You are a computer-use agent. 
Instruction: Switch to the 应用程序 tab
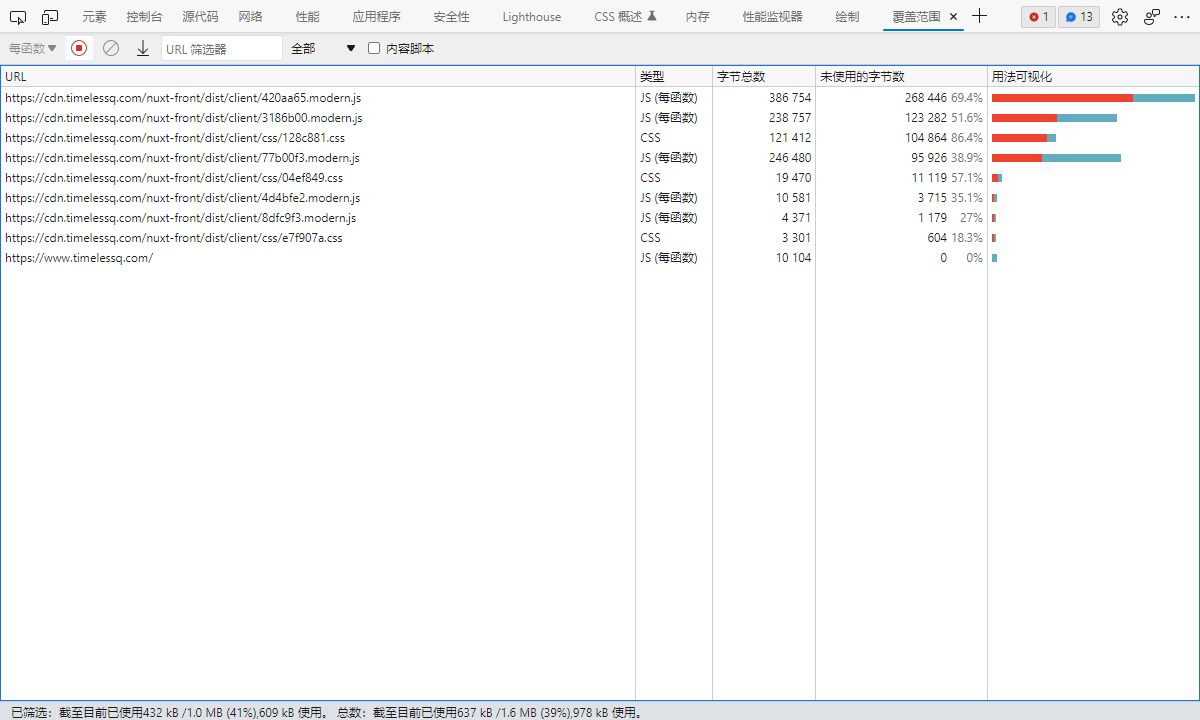(376, 17)
